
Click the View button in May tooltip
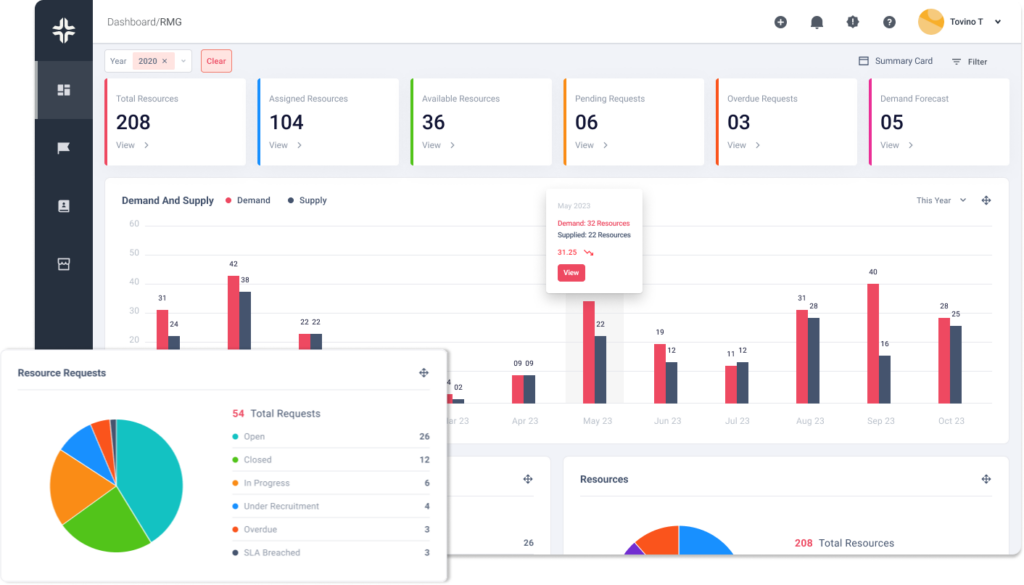(x=571, y=272)
